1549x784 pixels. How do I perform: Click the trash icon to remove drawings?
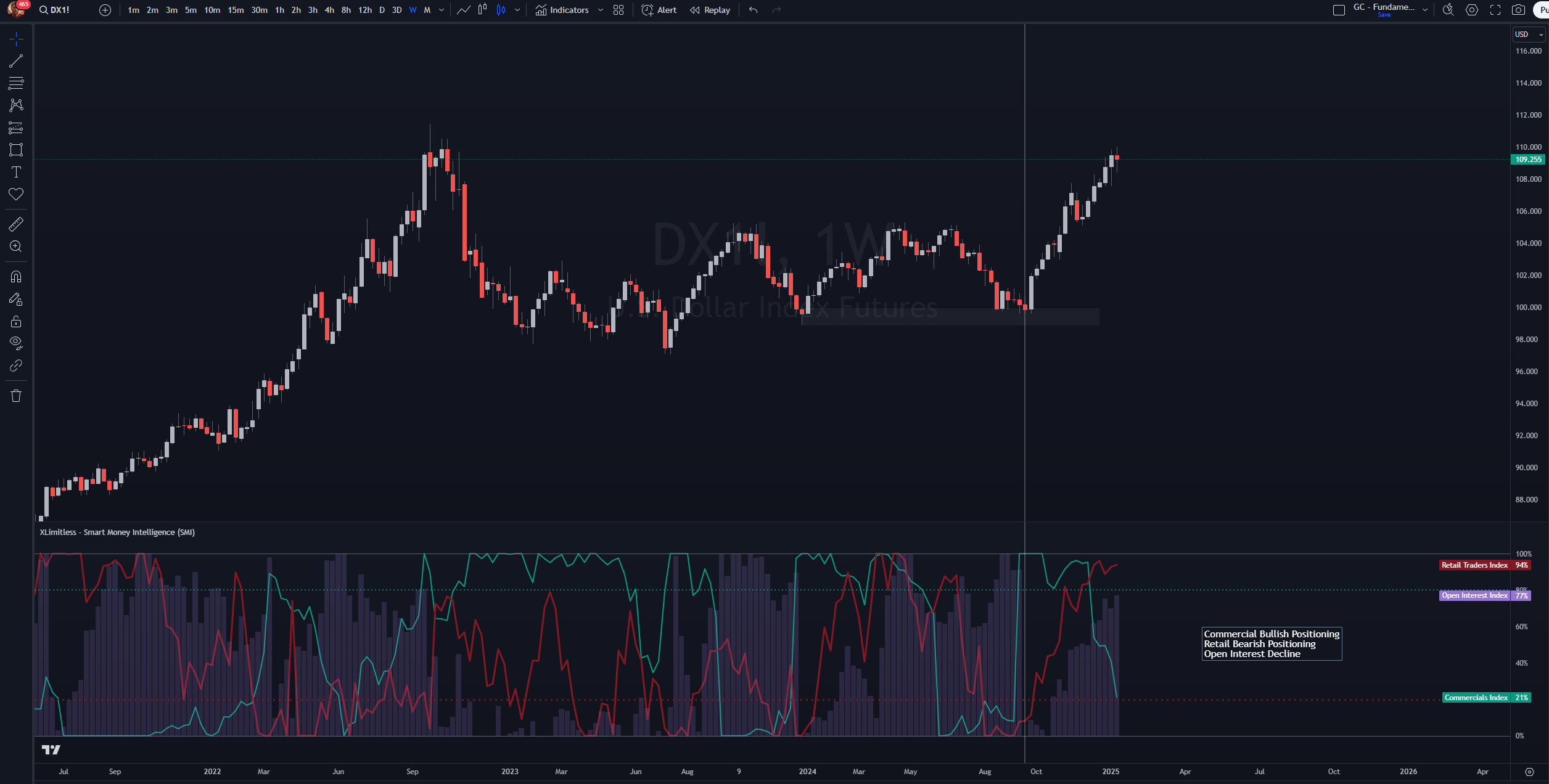click(x=16, y=396)
